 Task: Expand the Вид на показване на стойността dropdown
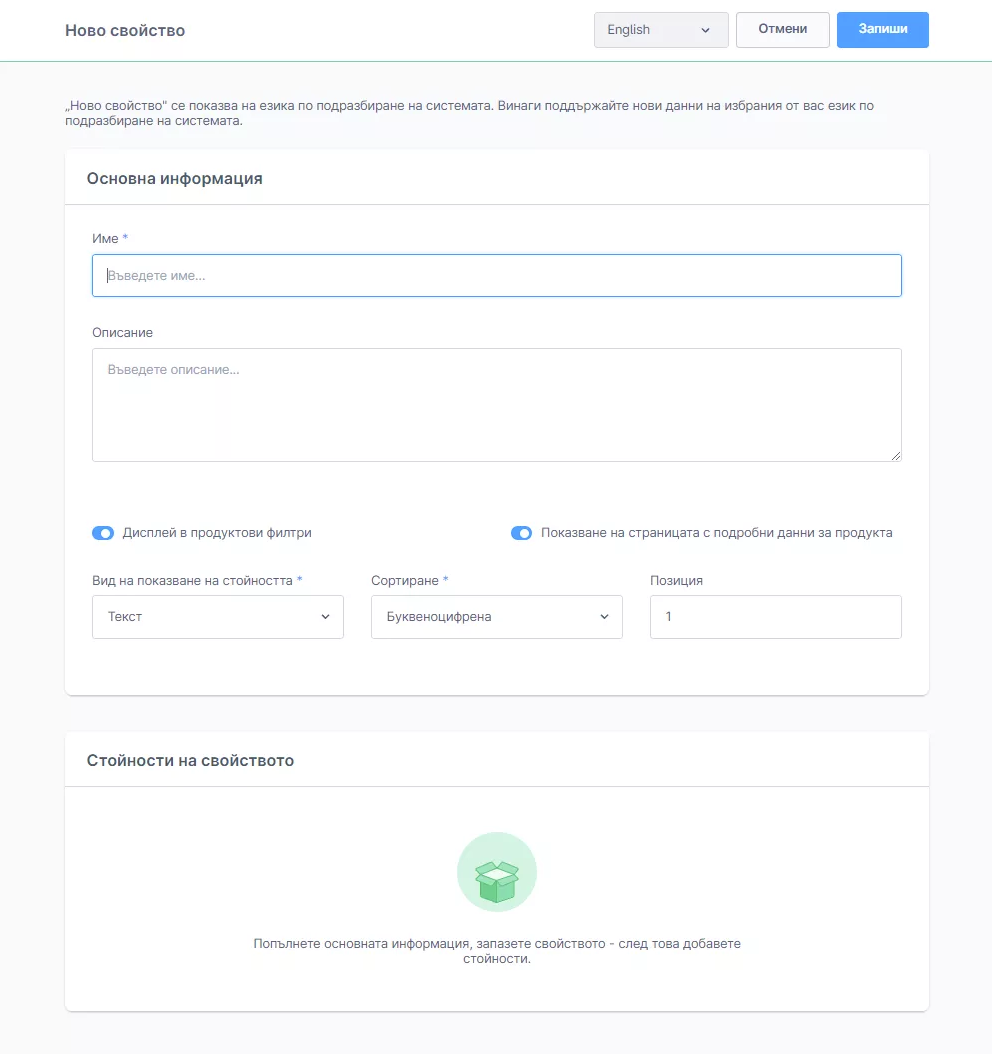[x=217, y=617]
